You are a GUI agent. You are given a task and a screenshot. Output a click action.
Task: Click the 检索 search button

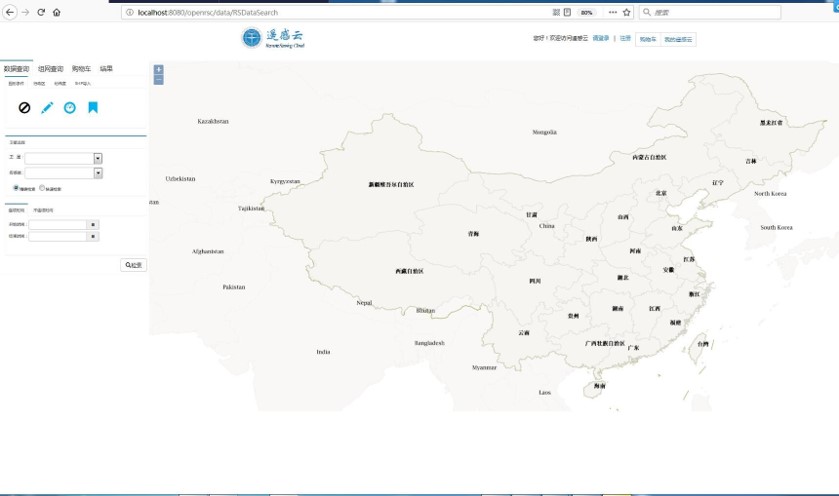(x=133, y=265)
